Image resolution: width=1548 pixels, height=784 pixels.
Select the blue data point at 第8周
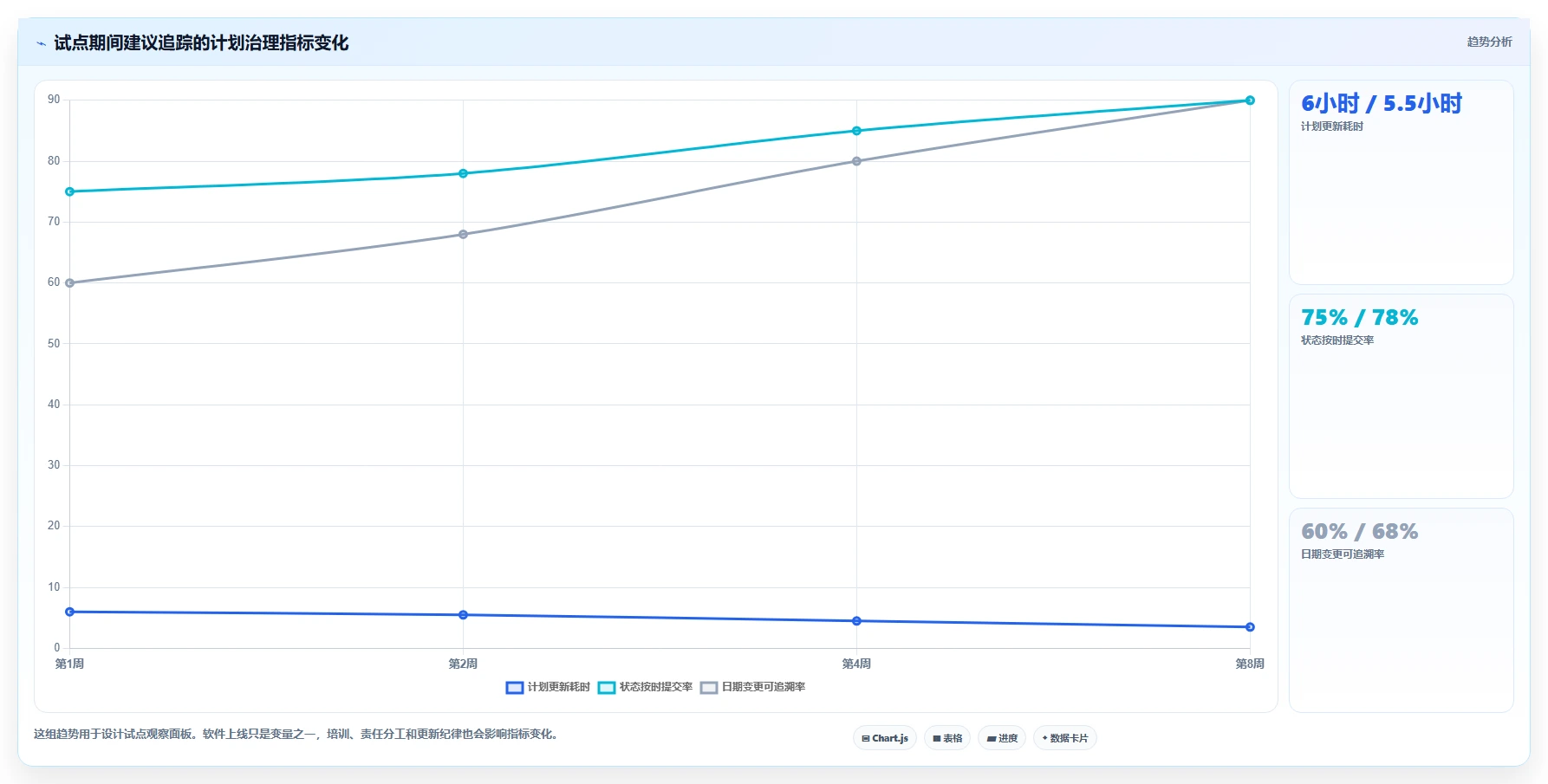click(1250, 627)
